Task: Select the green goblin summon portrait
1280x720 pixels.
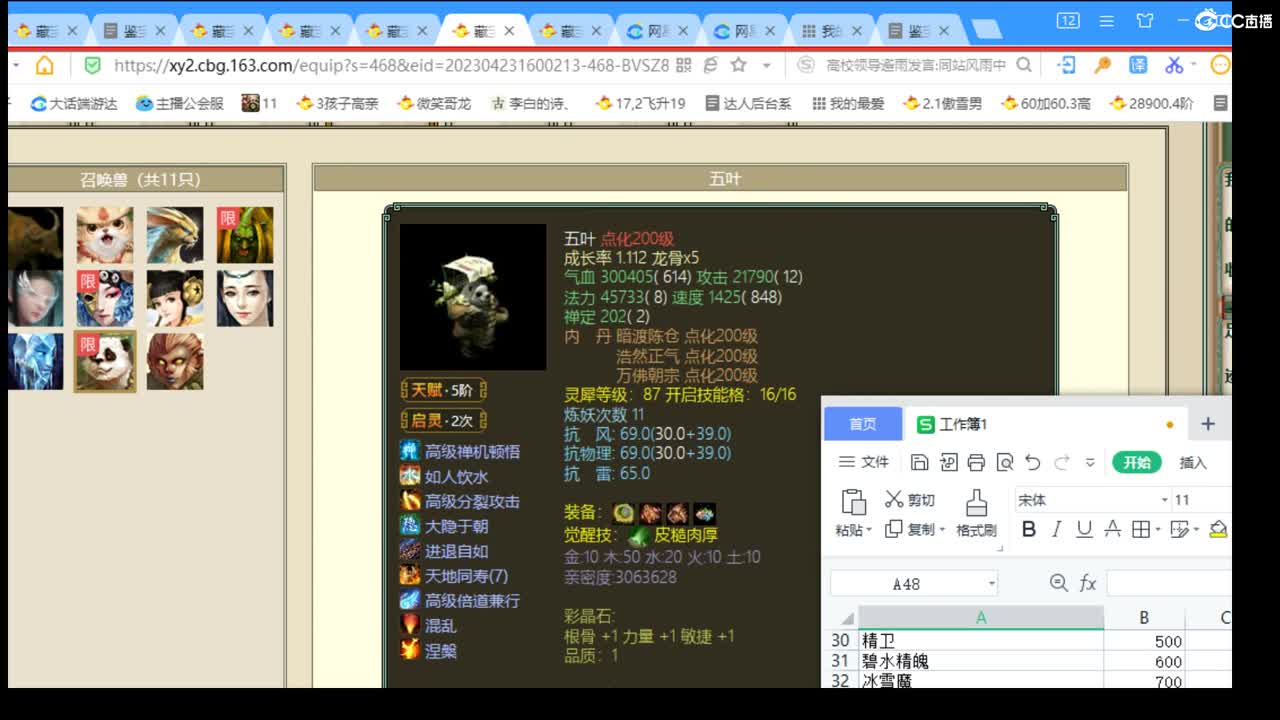Action: tap(245, 236)
